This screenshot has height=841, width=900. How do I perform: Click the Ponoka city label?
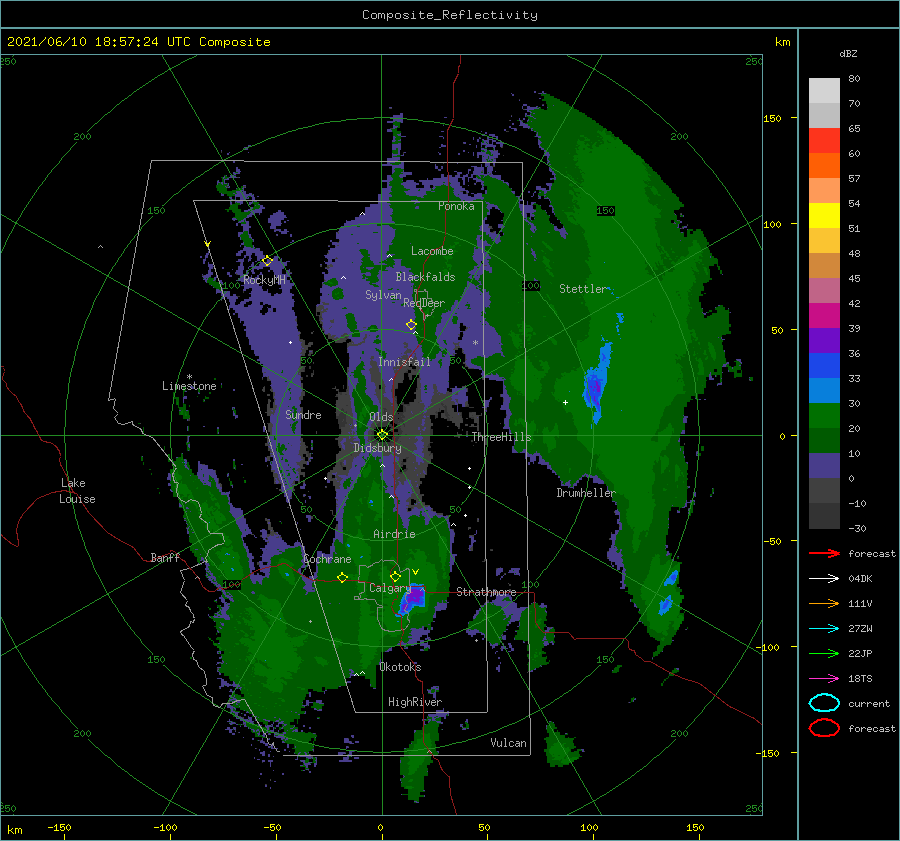456,206
